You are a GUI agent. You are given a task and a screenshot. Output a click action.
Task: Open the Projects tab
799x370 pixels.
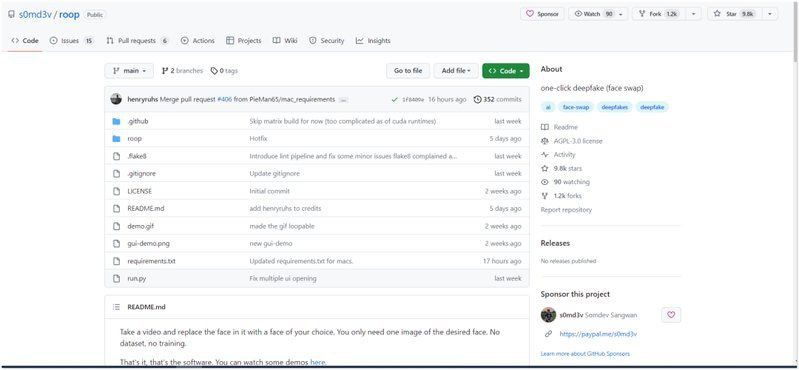244,41
